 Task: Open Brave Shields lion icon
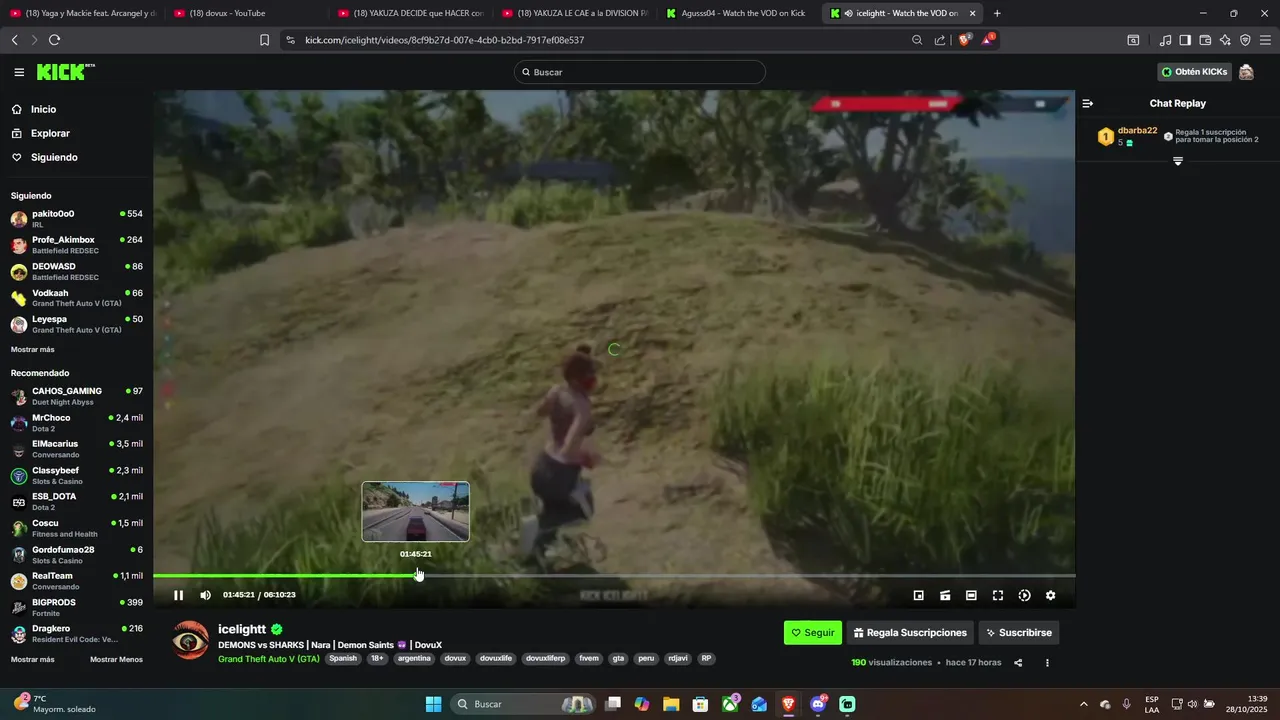pos(964,40)
